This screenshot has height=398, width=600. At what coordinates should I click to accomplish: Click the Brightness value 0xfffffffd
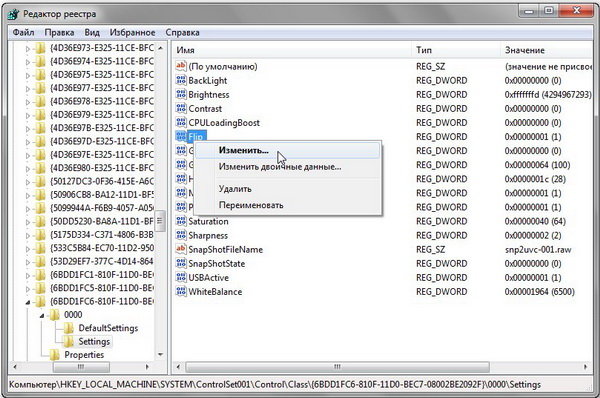(548, 95)
